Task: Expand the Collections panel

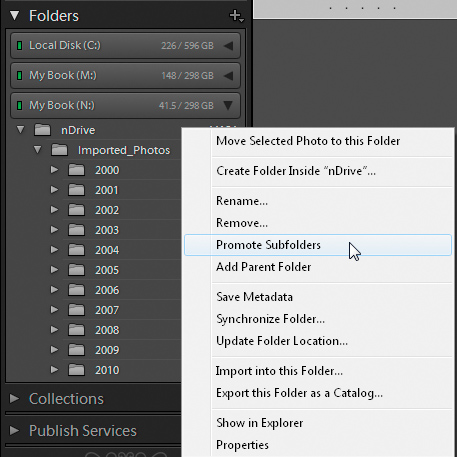Action: tap(14, 398)
